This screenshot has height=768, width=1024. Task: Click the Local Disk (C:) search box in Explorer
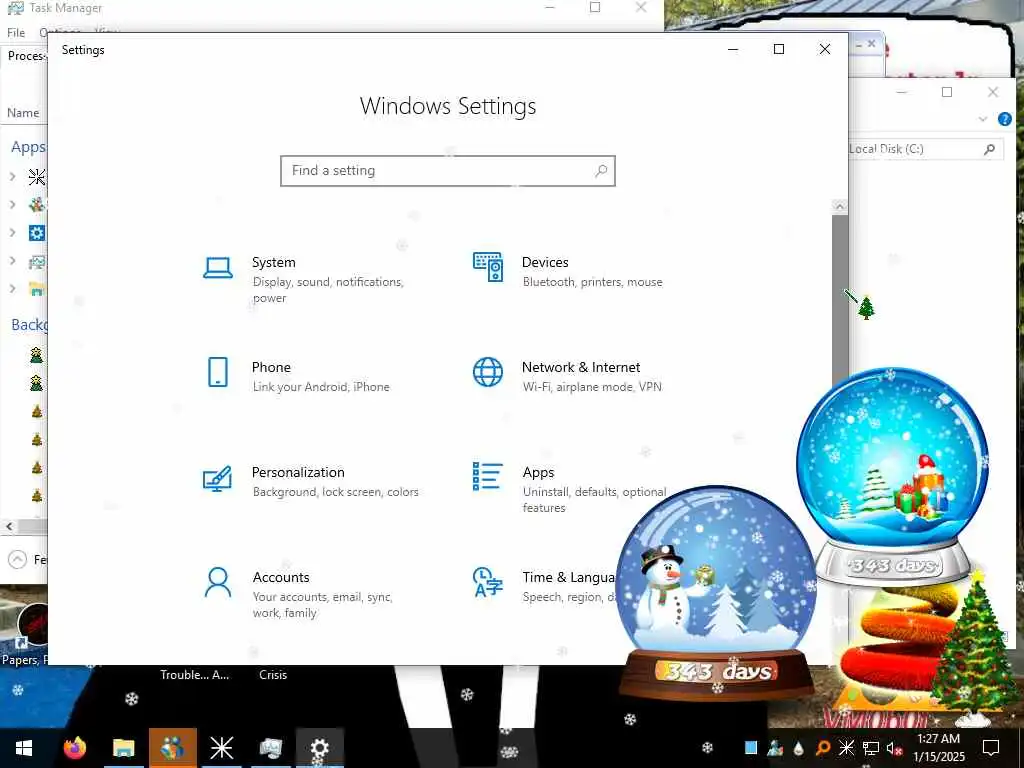pyautogui.click(x=925, y=149)
